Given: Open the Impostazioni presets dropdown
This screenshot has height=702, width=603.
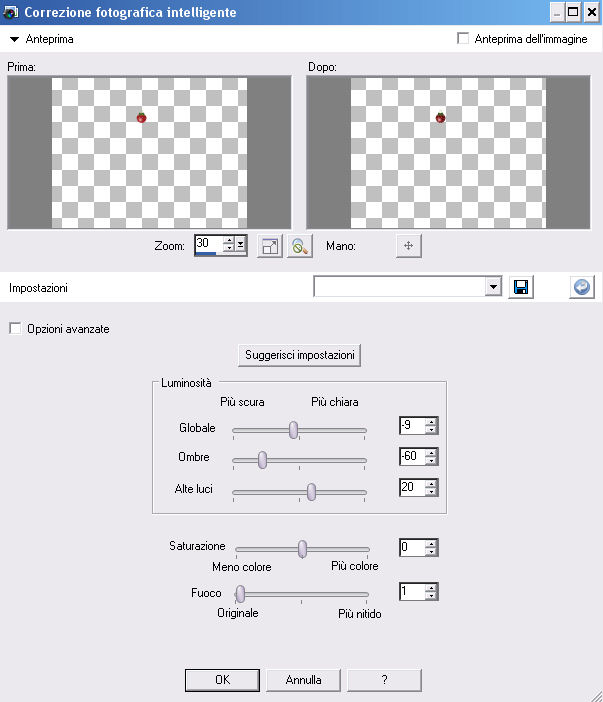Looking at the screenshot, I should coord(493,287).
